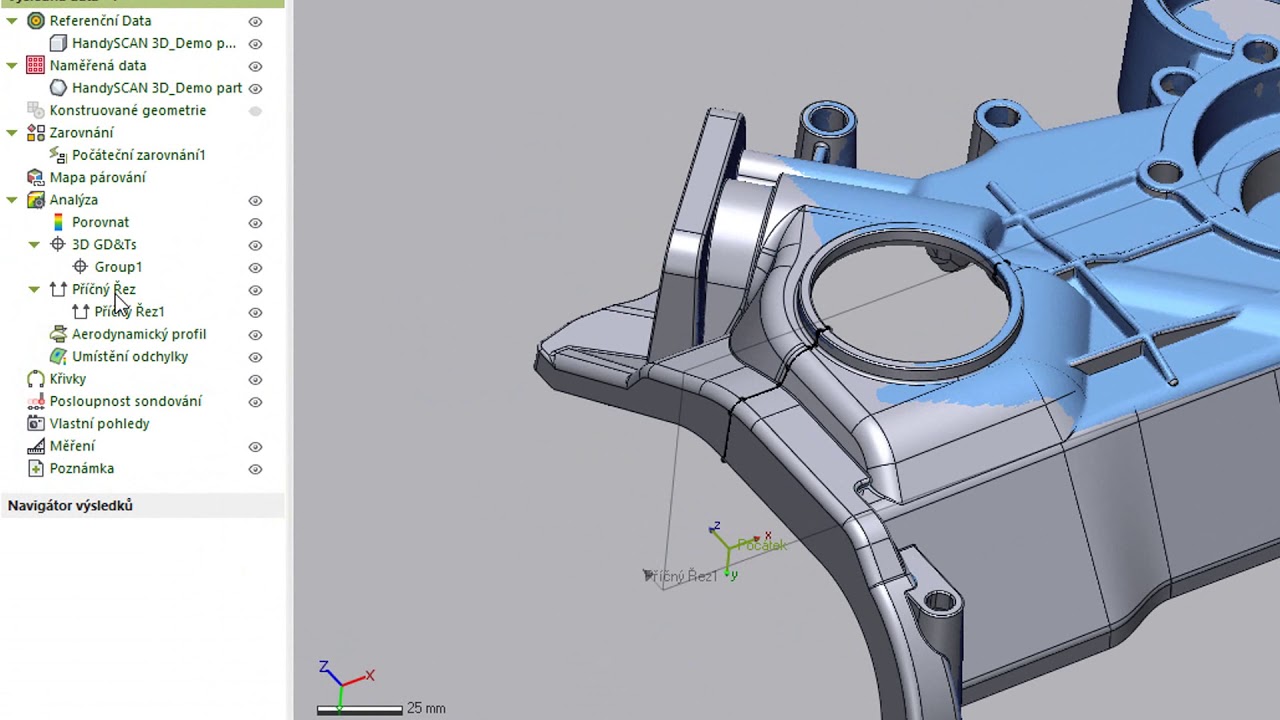
Task: Click the Mapa párování icon
Action: [x=36, y=177]
